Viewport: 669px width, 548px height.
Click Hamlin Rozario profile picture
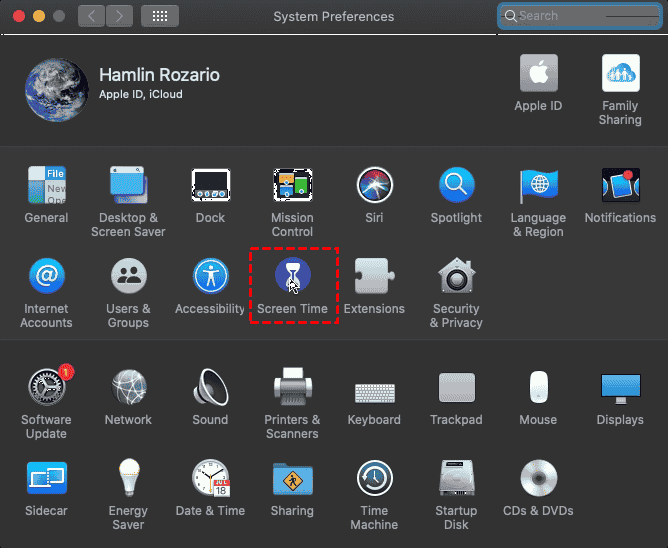[x=56, y=89]
